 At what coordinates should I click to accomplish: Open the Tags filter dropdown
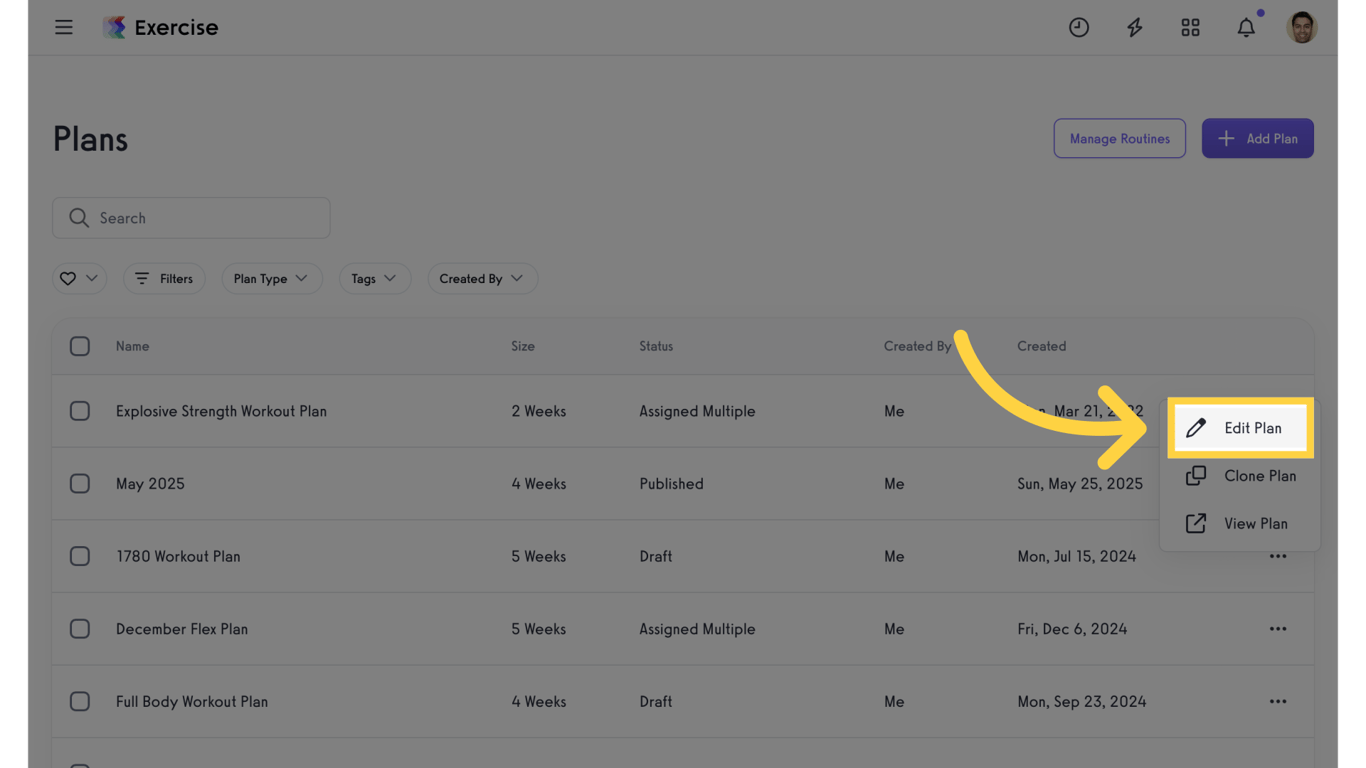[x=374, y=279]
